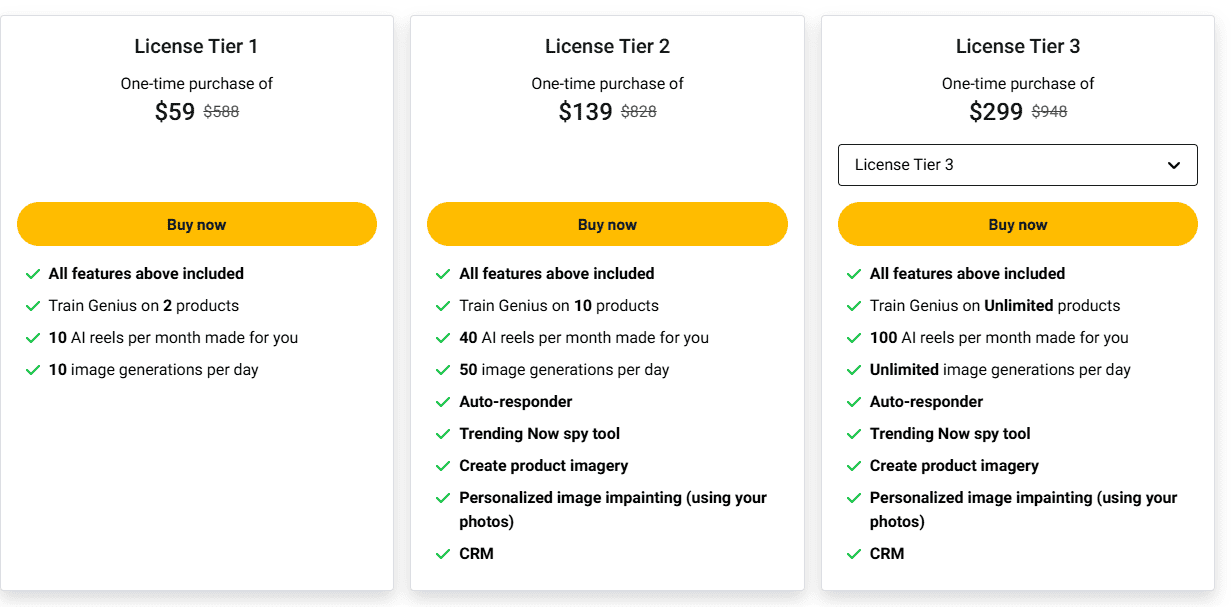Image resolution: width=1231 pixels, height=607 pixels.
Task: Click Buy now under License Tier 3
Action: click(x=1017, y=224)
